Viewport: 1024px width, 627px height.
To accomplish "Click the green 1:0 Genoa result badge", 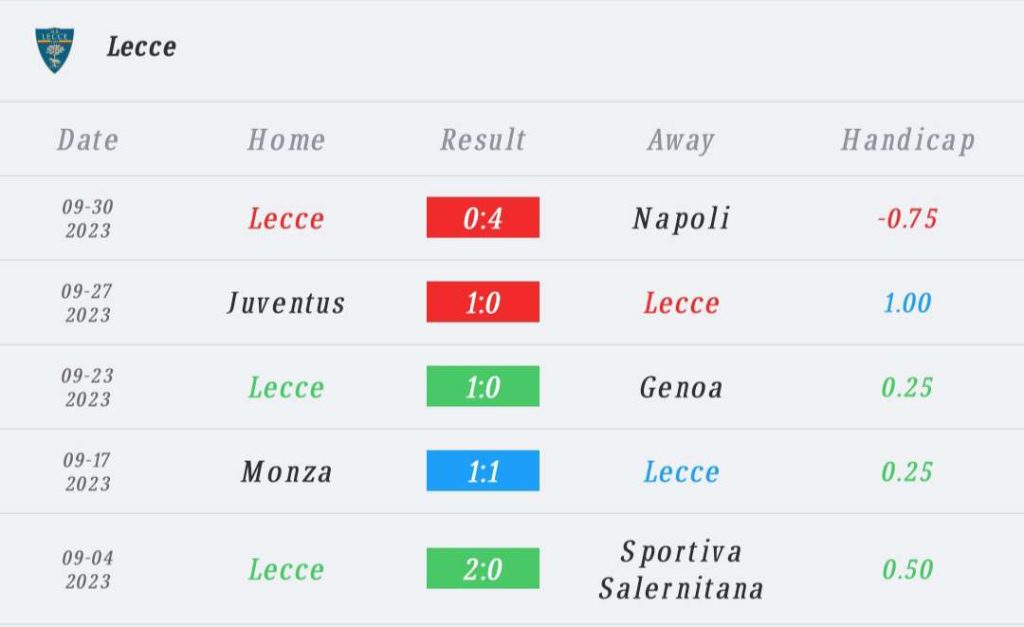I will point(483,386).
